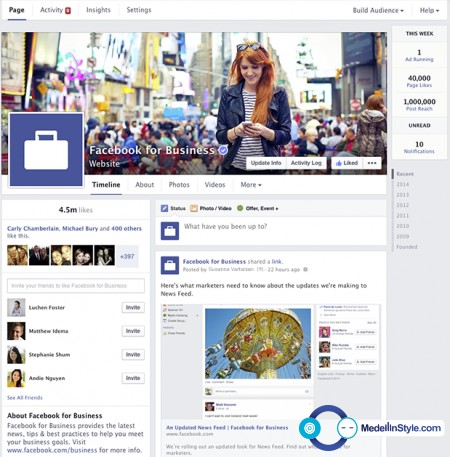
Task: Jump to 2009 on the timeline
Action: 402,236
